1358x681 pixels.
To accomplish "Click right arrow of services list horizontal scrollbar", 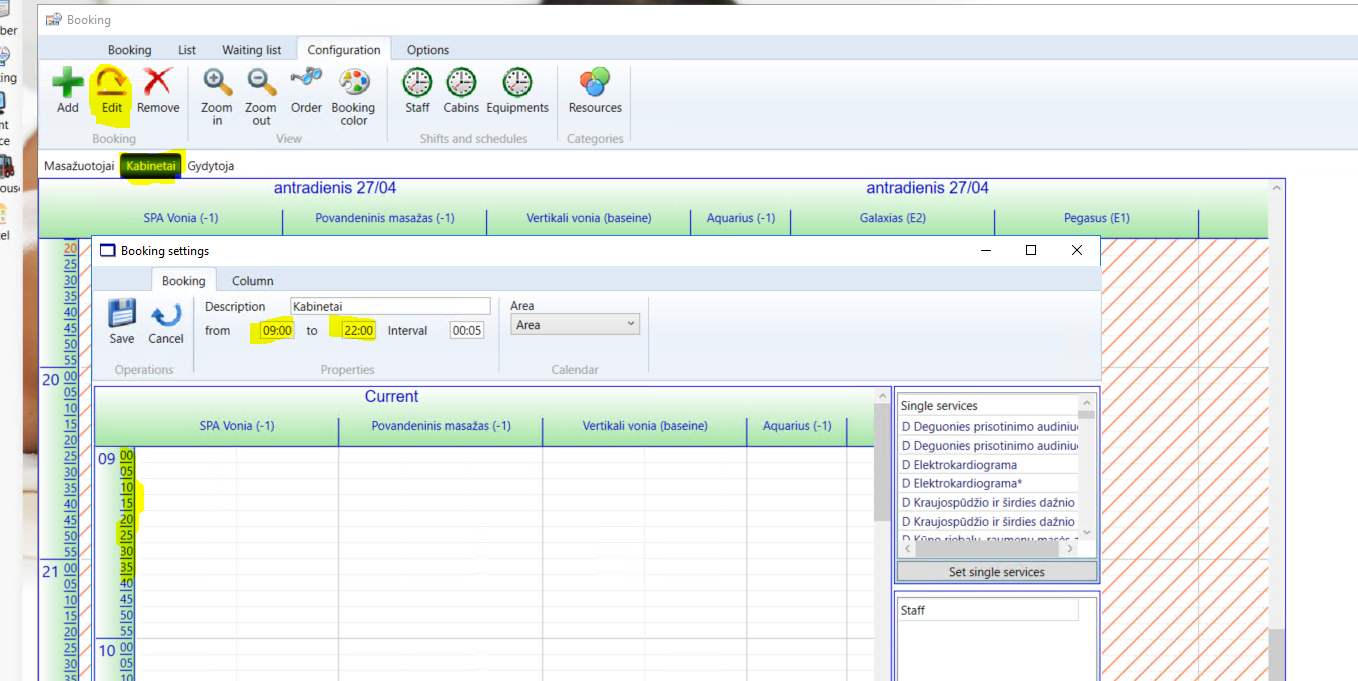I will point(1069,549).
